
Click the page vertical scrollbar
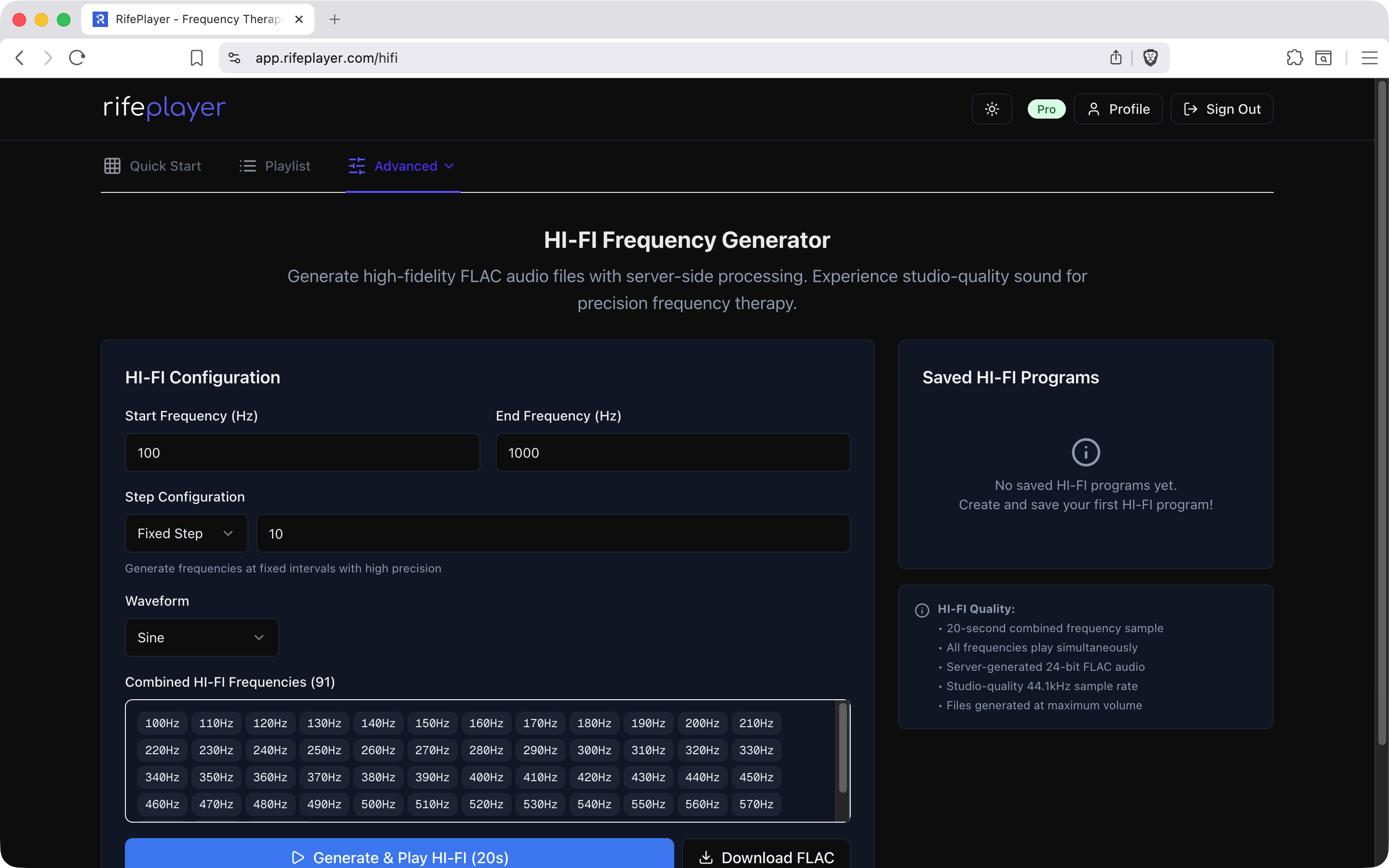(1382, 413)
